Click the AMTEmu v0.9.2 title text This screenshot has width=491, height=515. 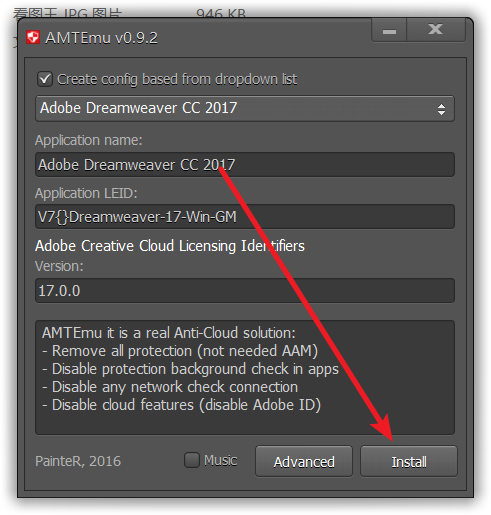coord(101,38)
